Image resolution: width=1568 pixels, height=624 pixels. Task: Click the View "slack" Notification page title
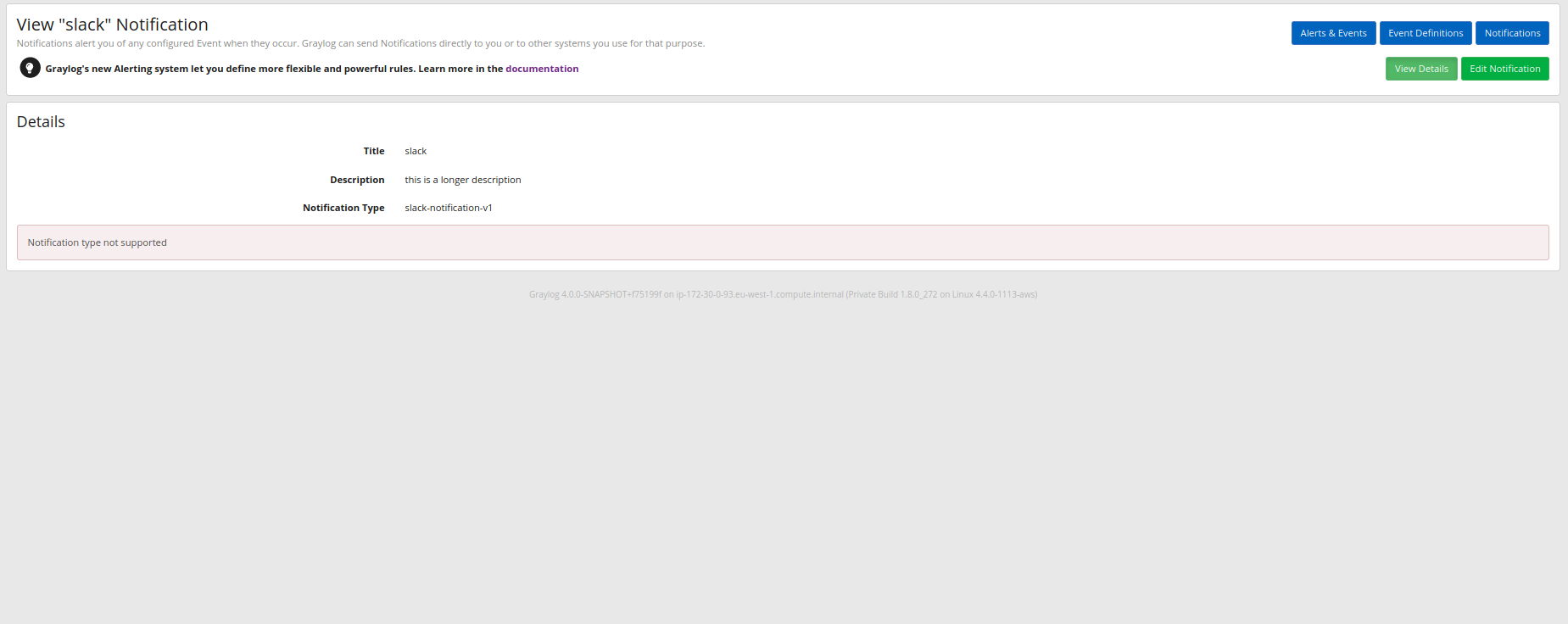tap(113, 25)
